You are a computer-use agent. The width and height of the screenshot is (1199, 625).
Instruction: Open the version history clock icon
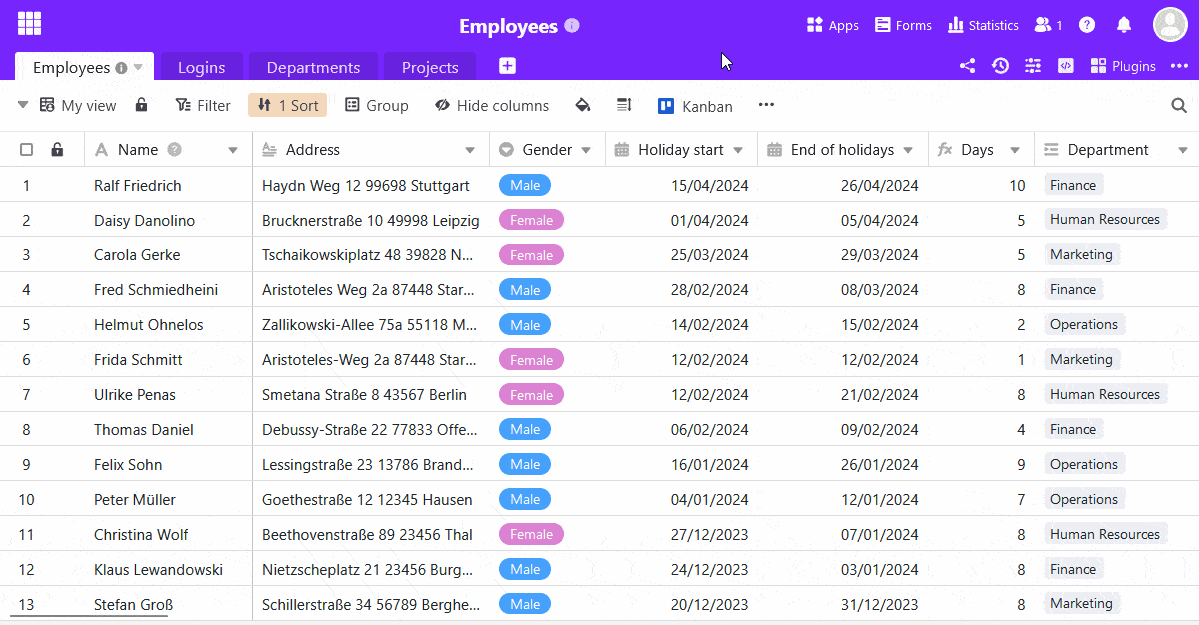(1000, 66)
